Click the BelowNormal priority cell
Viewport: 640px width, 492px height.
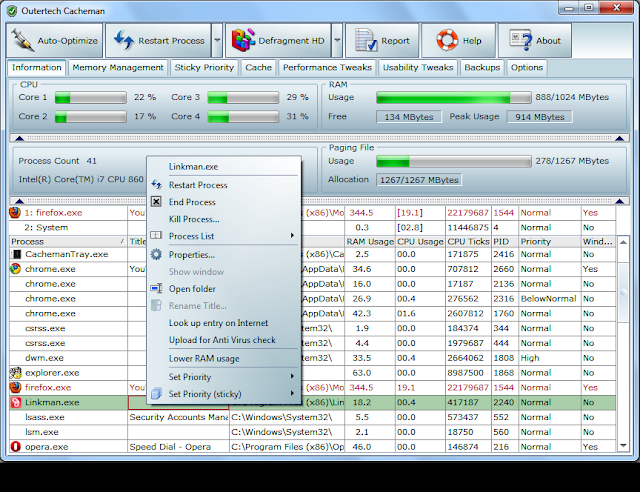click(549, 298)
